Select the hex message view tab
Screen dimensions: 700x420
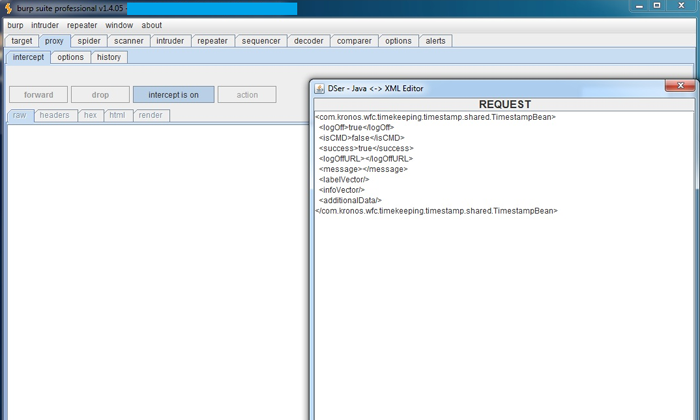90,115
